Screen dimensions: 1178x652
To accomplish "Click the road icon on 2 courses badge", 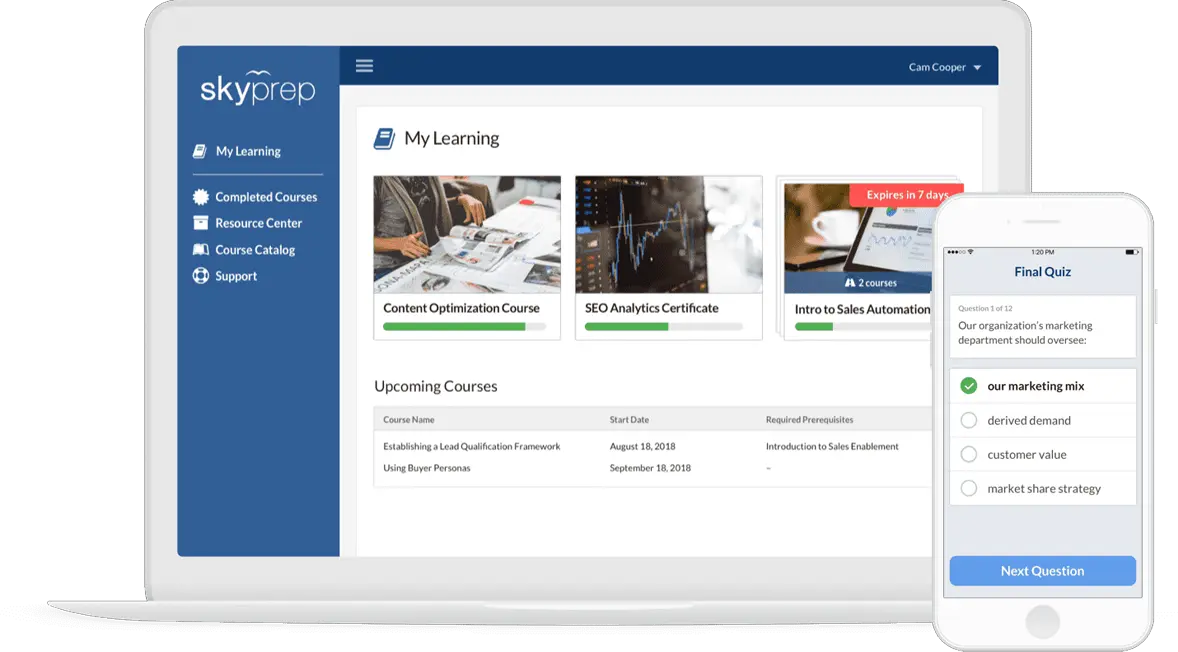I will tap(850, 283).
